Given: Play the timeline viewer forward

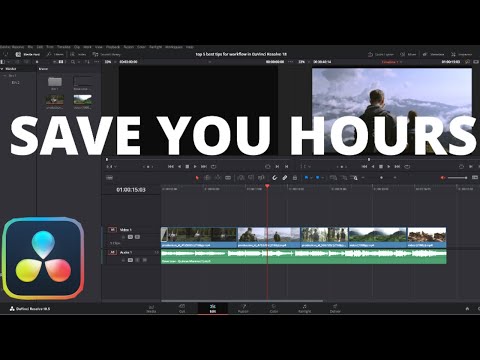Looking at the screenshot, I should click(389, 166).
